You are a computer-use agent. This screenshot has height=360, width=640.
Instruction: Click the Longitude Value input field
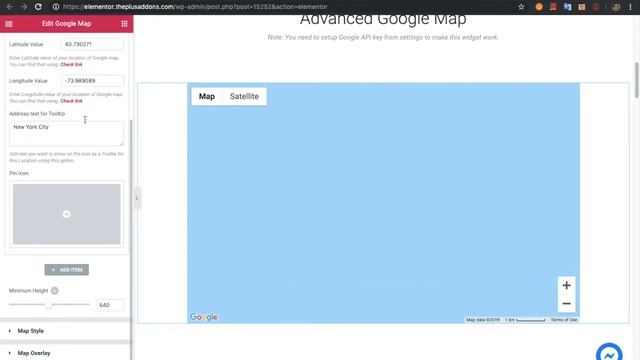click(92, 81)
